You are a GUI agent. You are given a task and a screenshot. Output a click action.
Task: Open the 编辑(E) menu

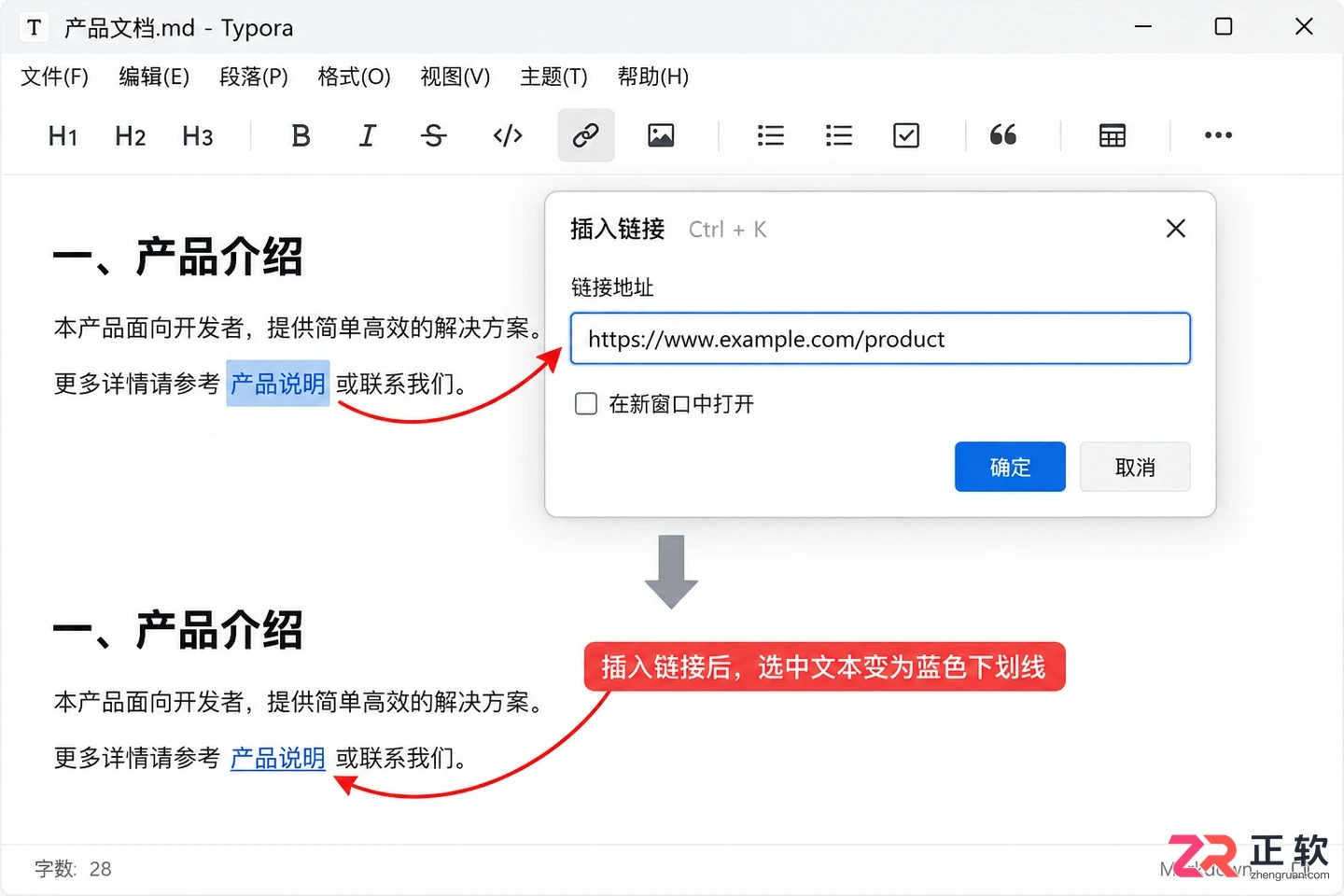(154, 77)
